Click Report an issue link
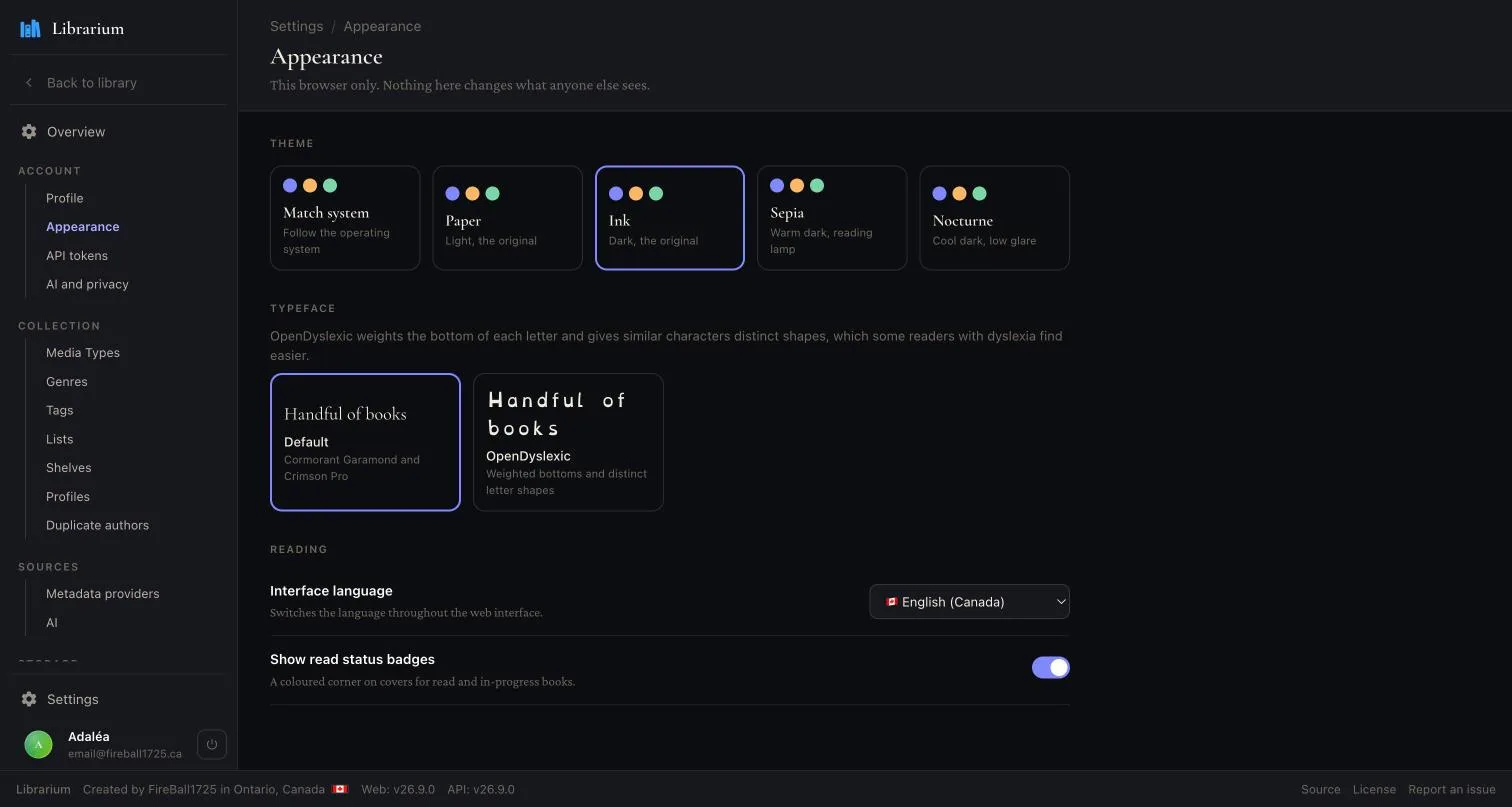Image resolution: width=1512 pixels, height=807 pixels. click(1452, 789)
